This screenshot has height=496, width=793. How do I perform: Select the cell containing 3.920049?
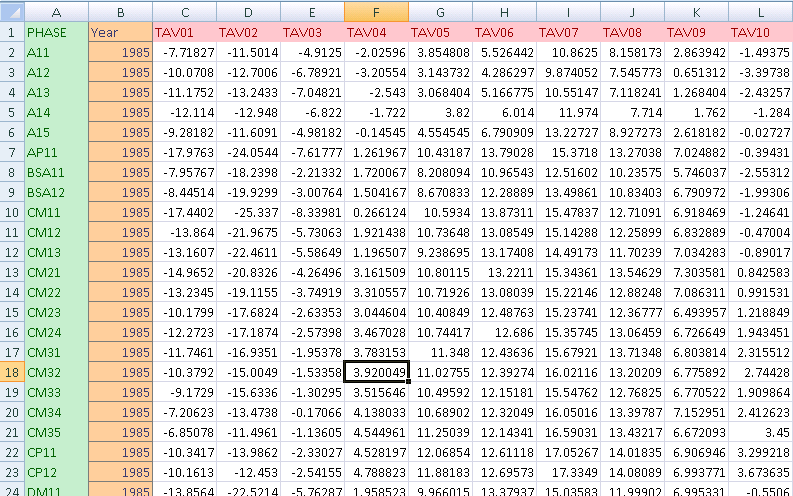[375, 372]
